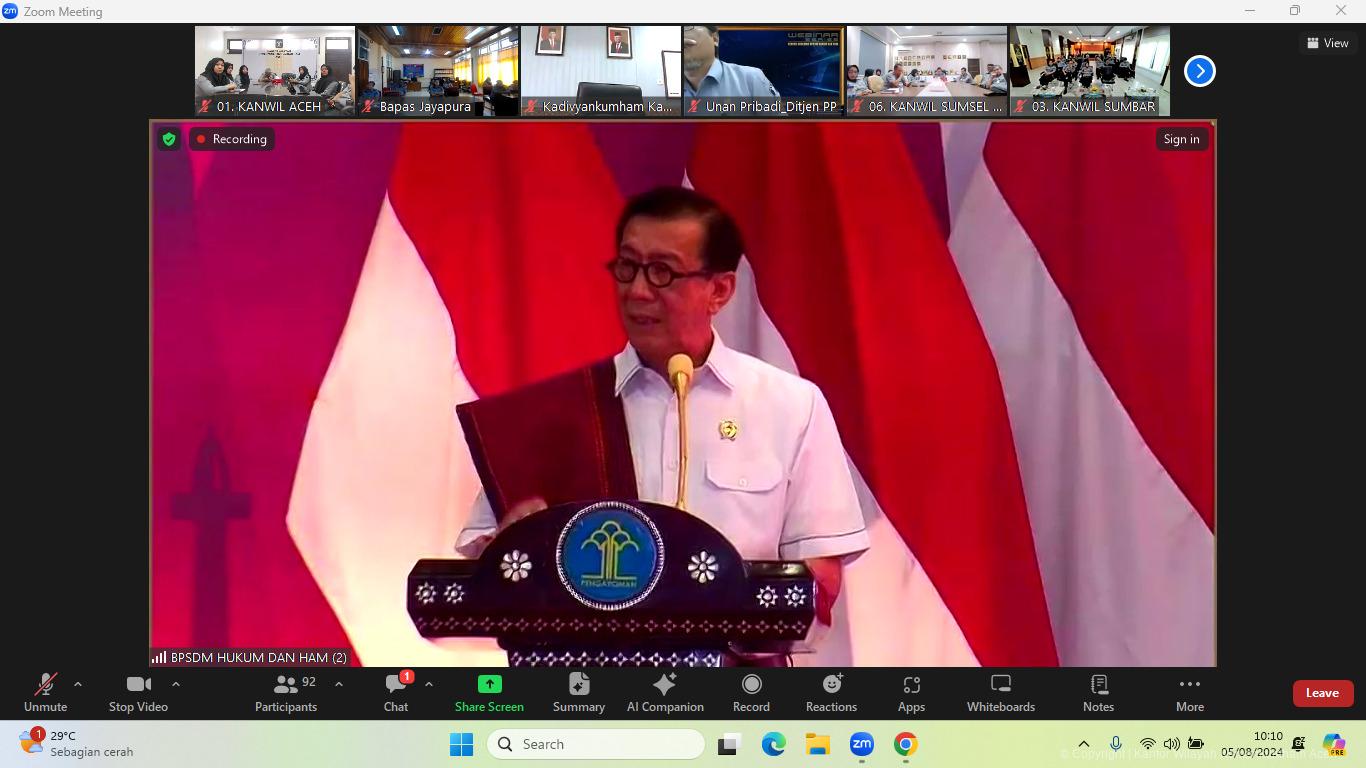The image size is (1366, 768).
Task: Select the 06. KANWIL SUMSEL thumbnail
Action: coord(927,71)
